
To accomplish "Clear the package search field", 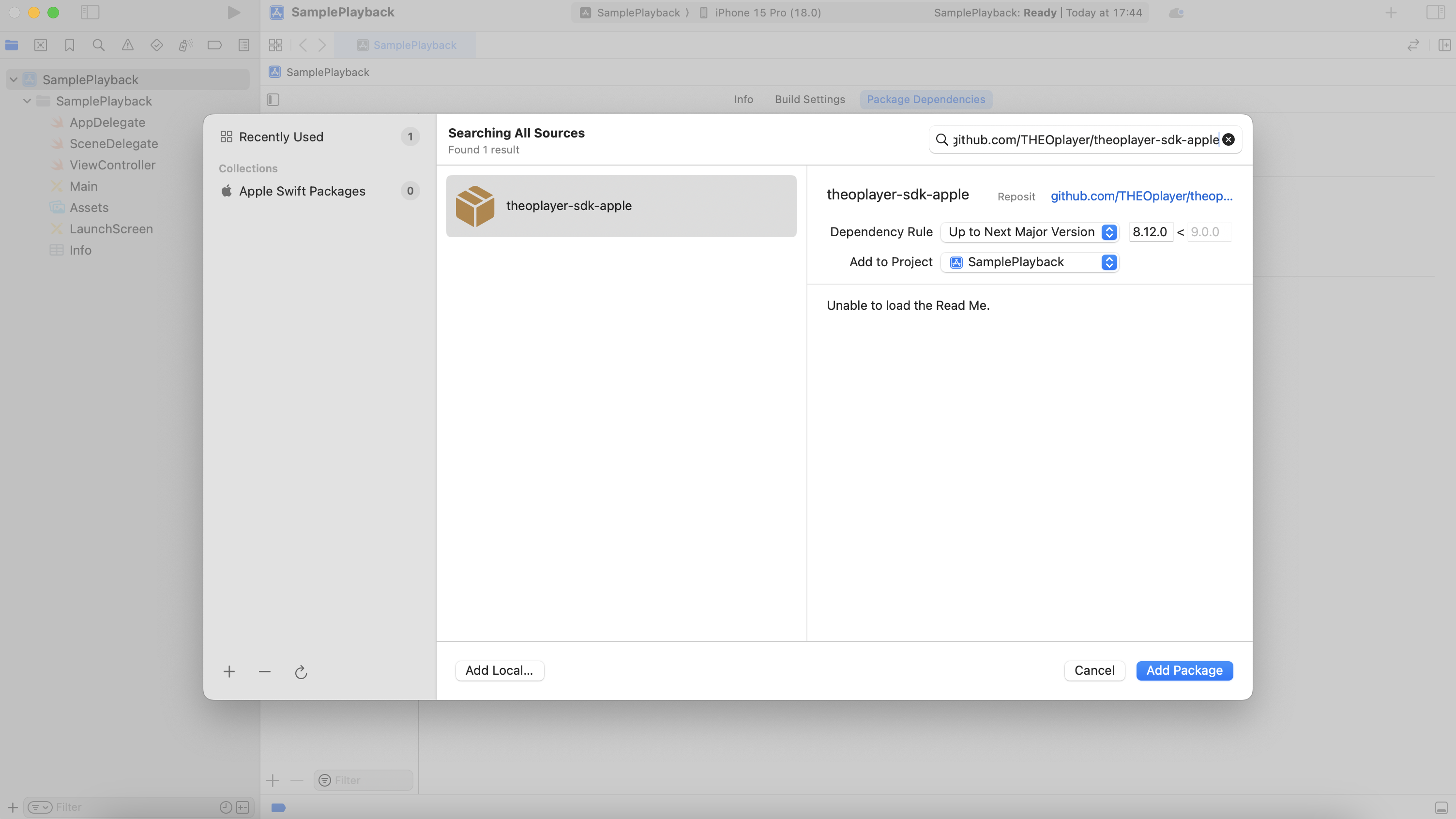I will (1228, 139).
